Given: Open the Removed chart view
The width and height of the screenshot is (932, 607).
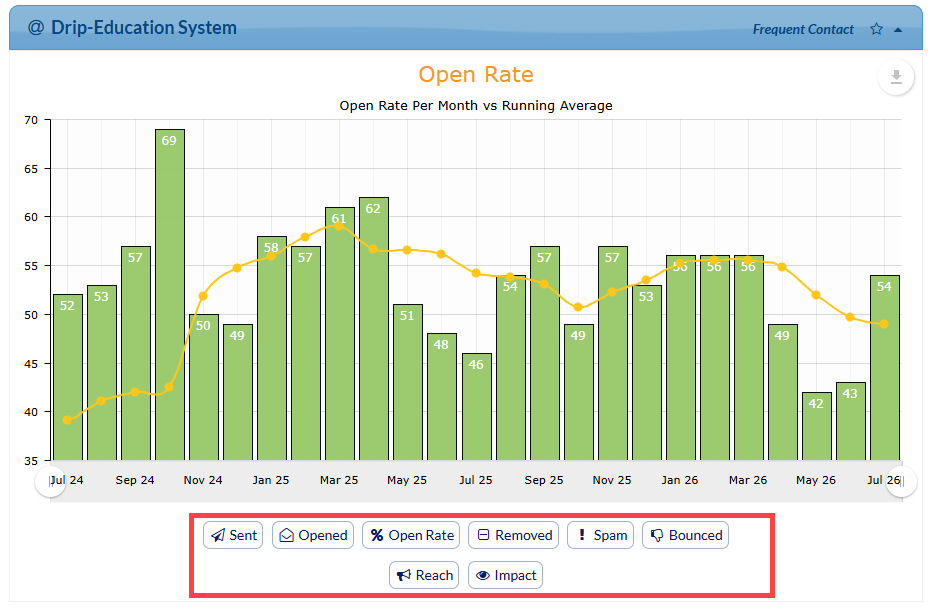Looking at the screenshot, I should click(x=514, y=535).
